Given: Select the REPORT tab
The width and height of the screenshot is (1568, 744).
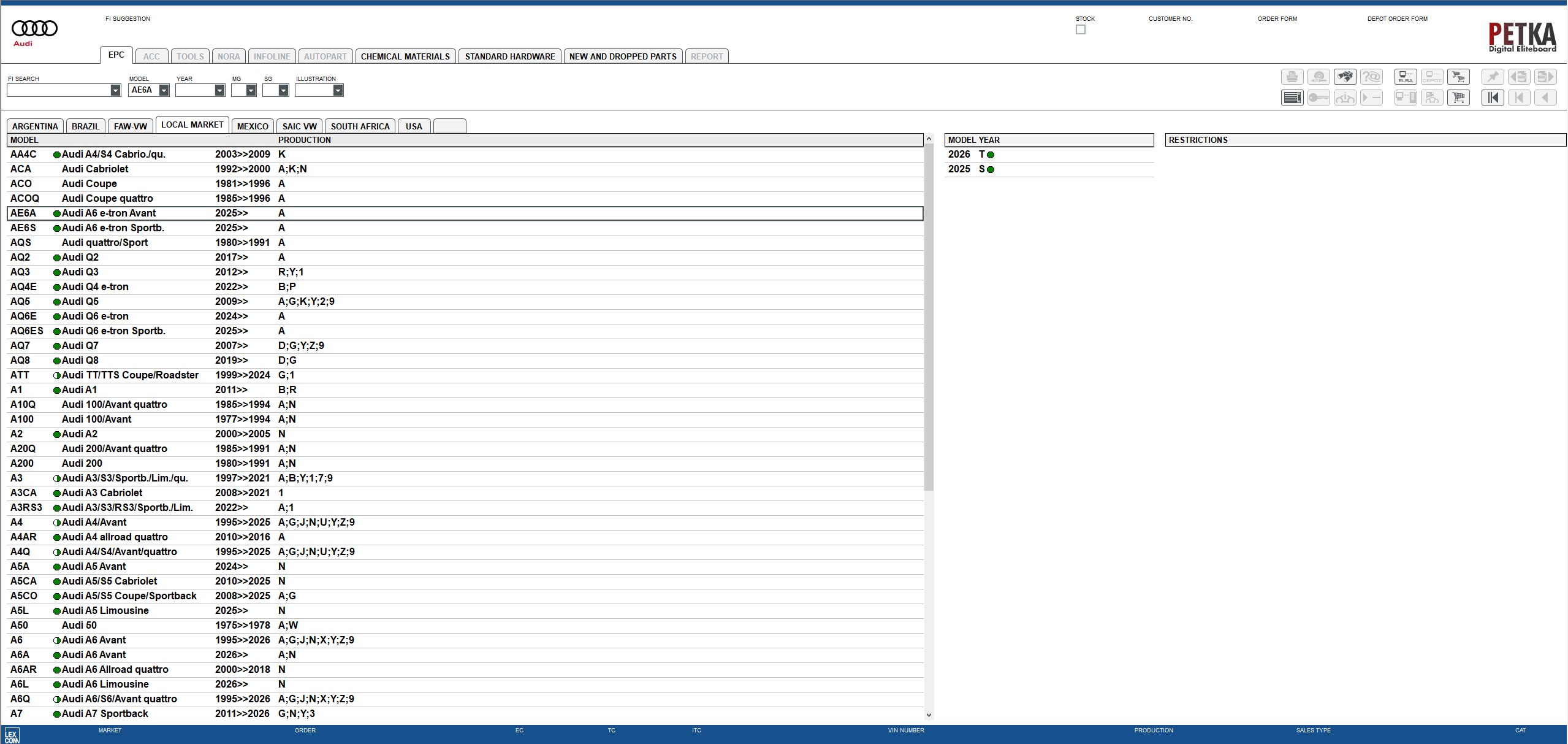Looking at the screenshot, I should [707, 56].
